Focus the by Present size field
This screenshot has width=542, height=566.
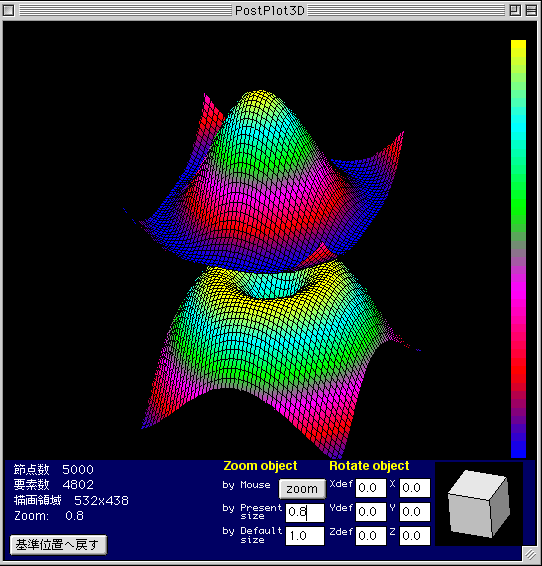tap(305, 513)
